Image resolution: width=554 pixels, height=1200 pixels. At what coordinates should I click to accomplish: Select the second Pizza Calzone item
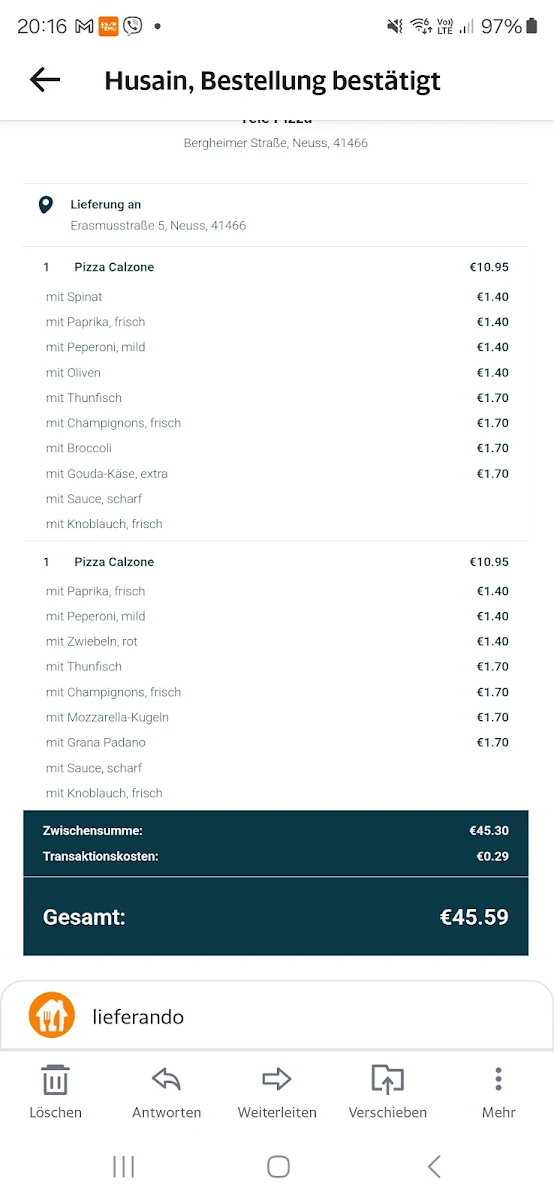276,562
